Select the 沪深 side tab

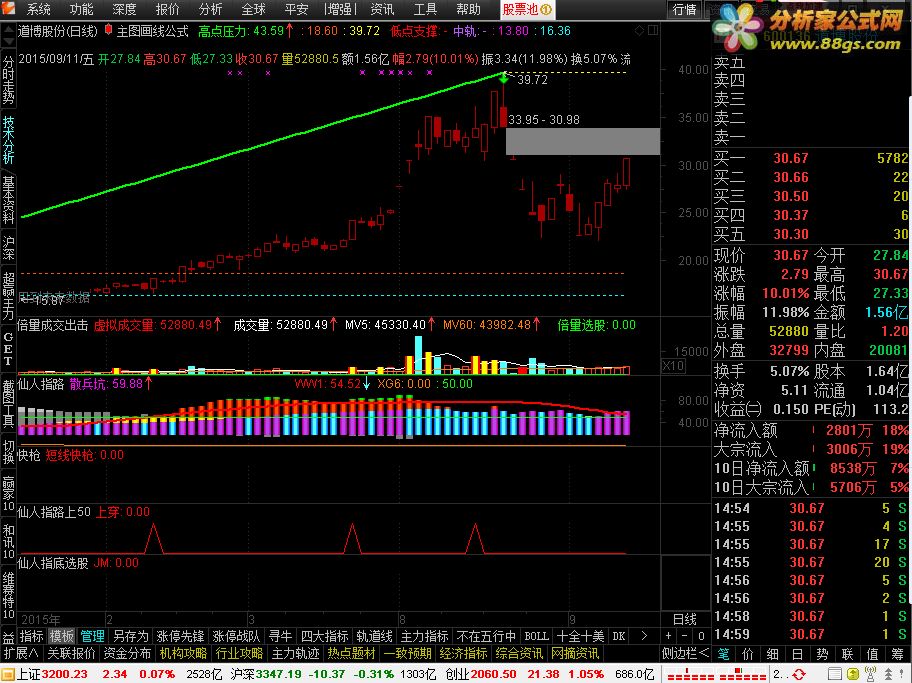click(x=8, y=248)
